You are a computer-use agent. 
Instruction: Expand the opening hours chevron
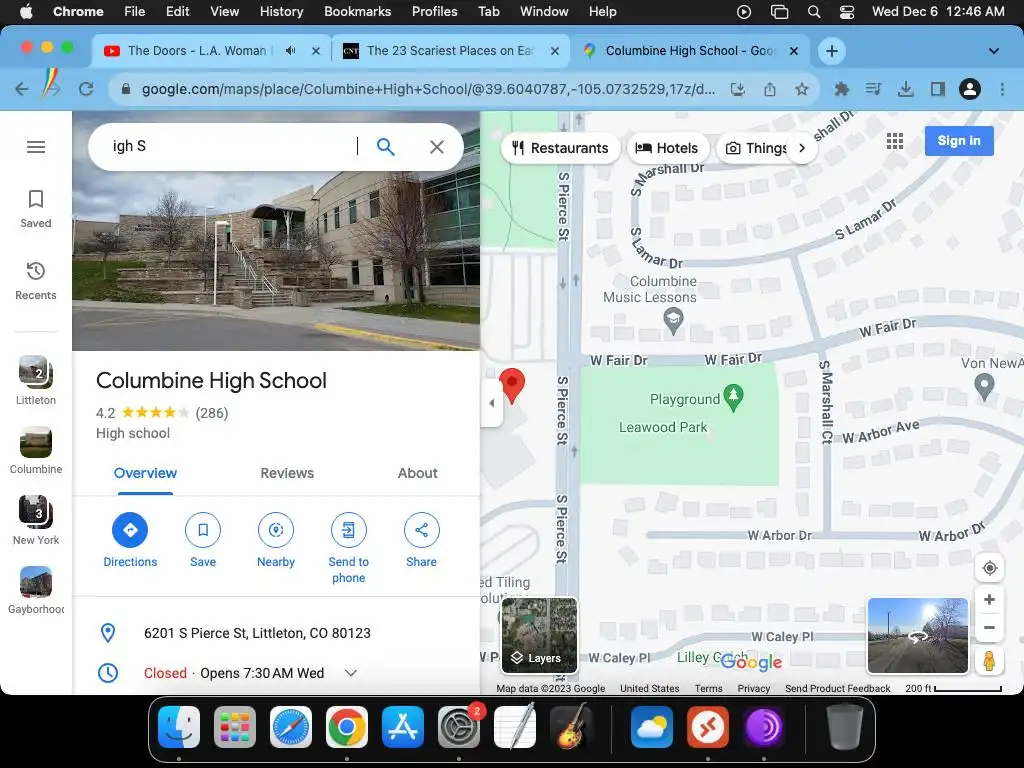click(x=351, y=673)
